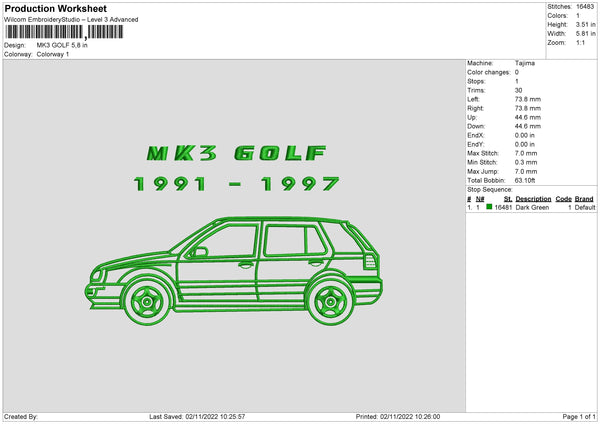Click the 'Default' brand entry

(x=585, y=207)
